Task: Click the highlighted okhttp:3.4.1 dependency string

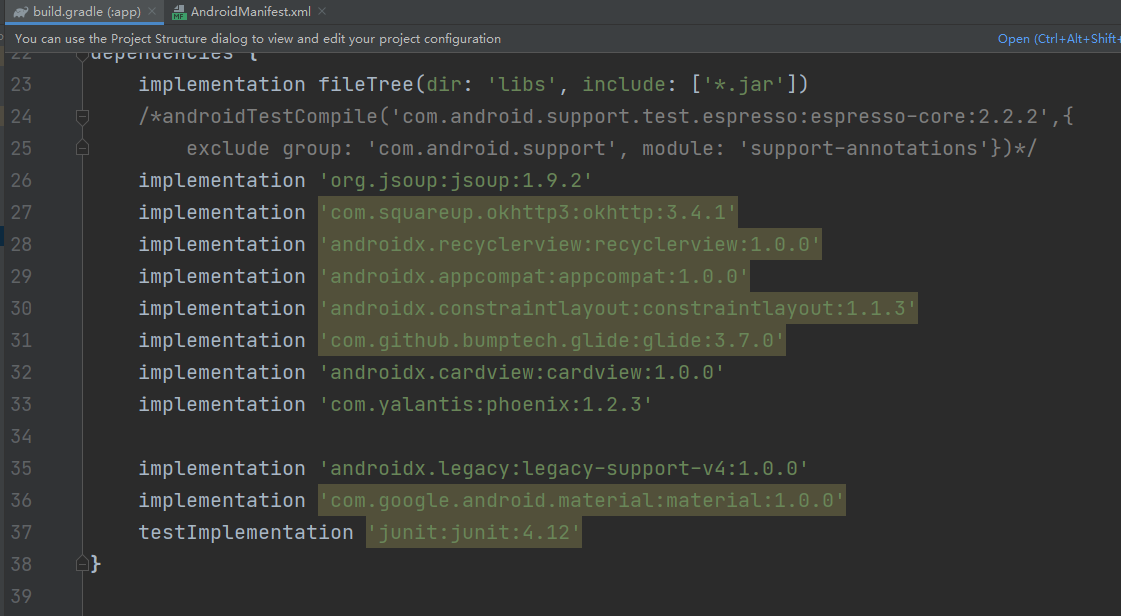Action: tap(528, 212)
